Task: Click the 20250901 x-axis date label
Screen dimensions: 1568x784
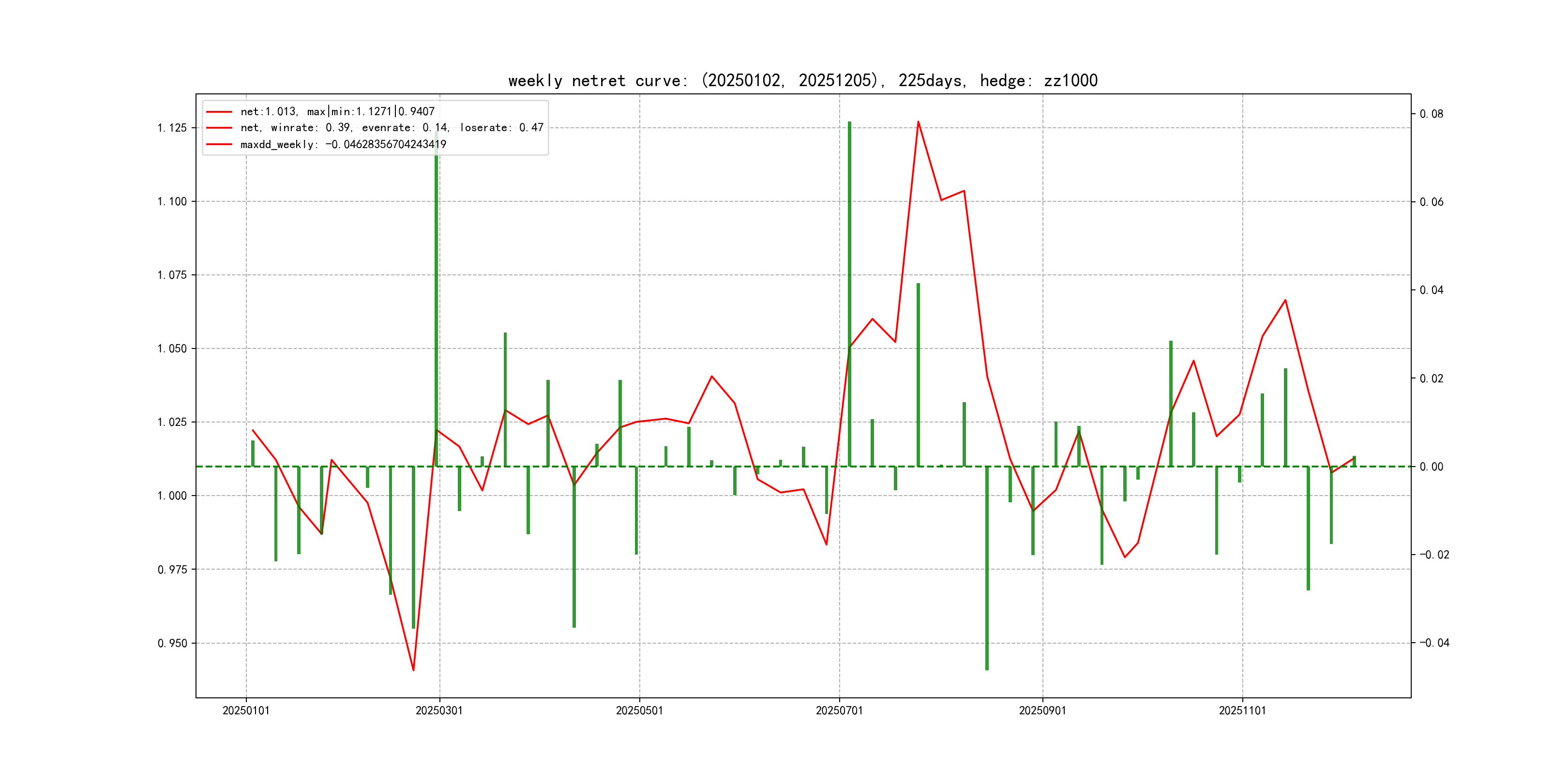Action: click(1042, 710)
